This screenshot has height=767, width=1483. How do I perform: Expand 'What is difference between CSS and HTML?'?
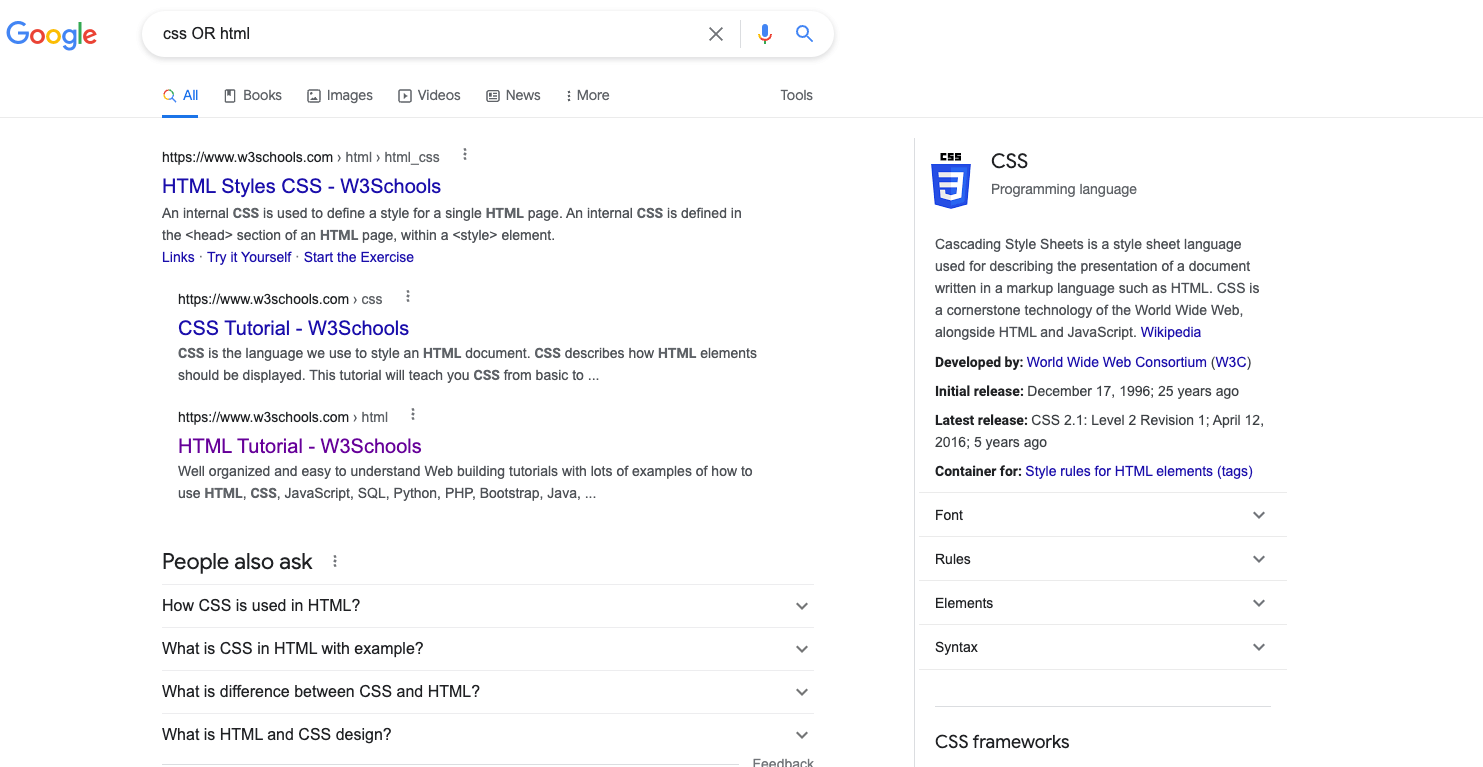(x=488, y=692)
